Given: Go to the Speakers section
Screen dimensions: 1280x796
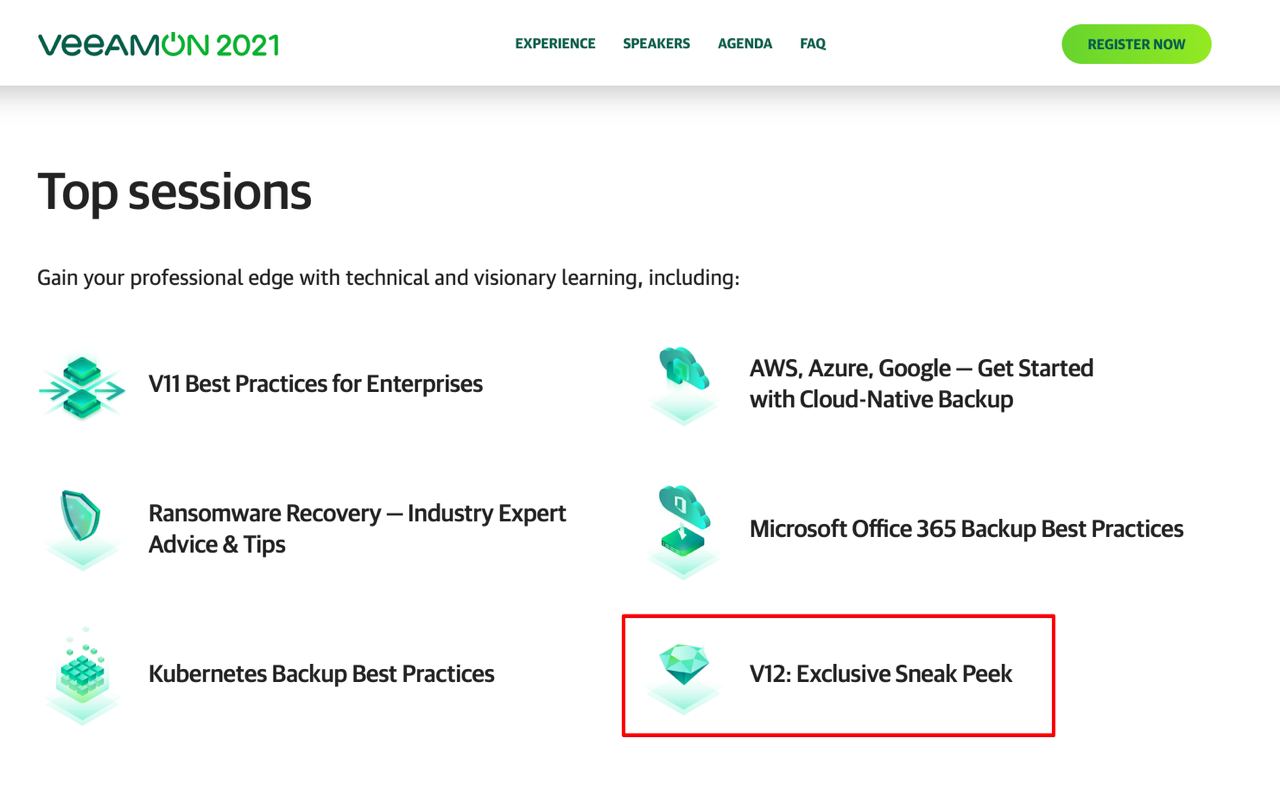Looking at the screenshot, I should pyautogui.click(x=656, y=44).
